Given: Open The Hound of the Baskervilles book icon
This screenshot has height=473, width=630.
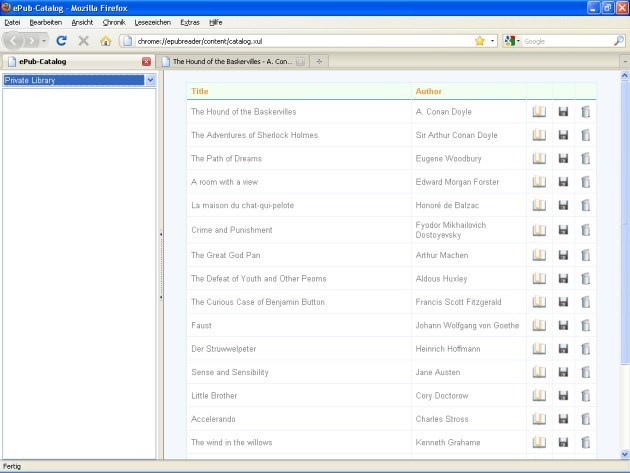Looking at the screenshot, I should 539,112.
